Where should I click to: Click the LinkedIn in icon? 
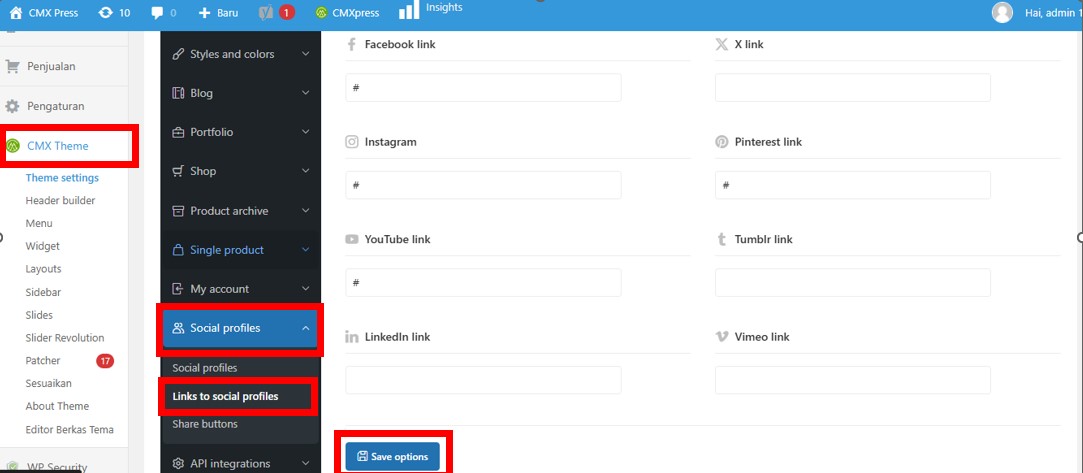click(352, 337)
